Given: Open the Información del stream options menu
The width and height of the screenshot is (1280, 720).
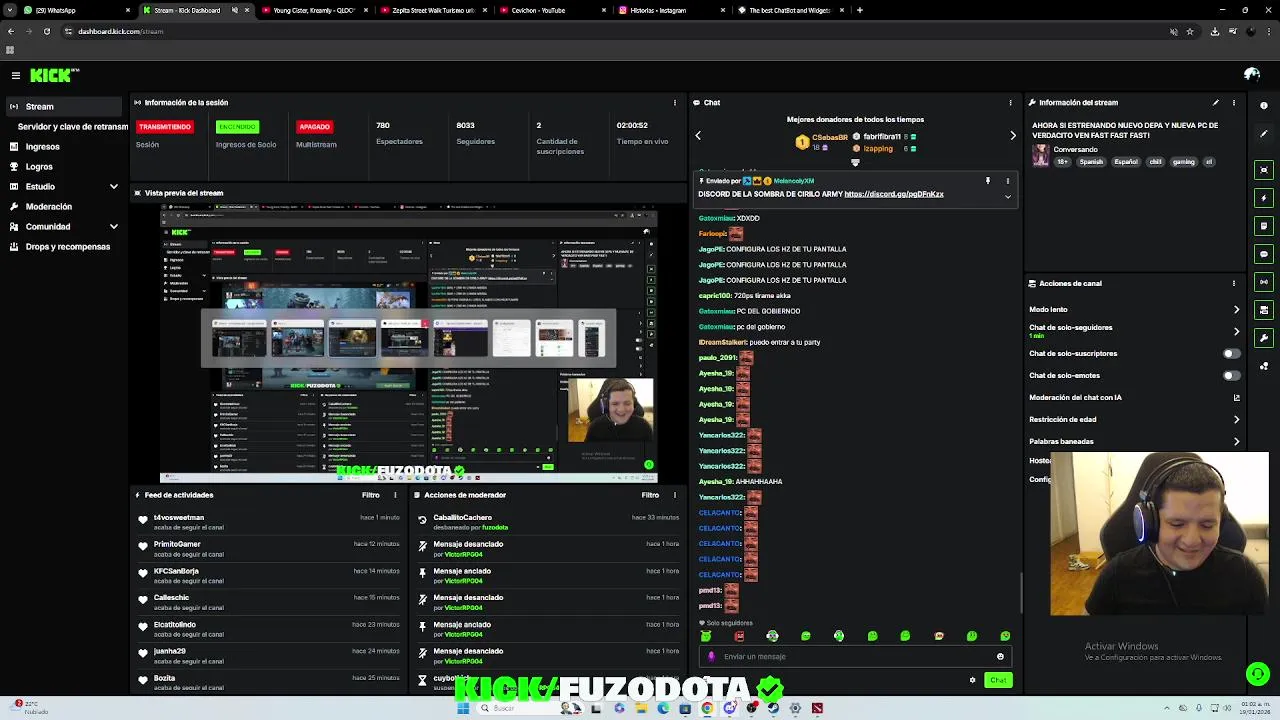Looking at the screenshot, I should point(1233,102).
